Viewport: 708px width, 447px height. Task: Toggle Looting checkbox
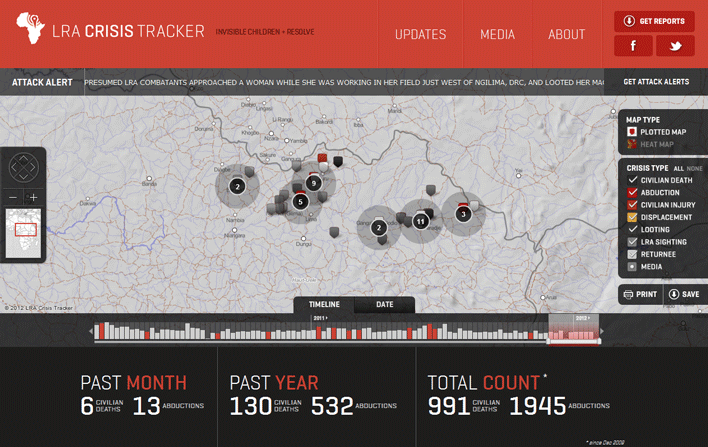point(632,229)
